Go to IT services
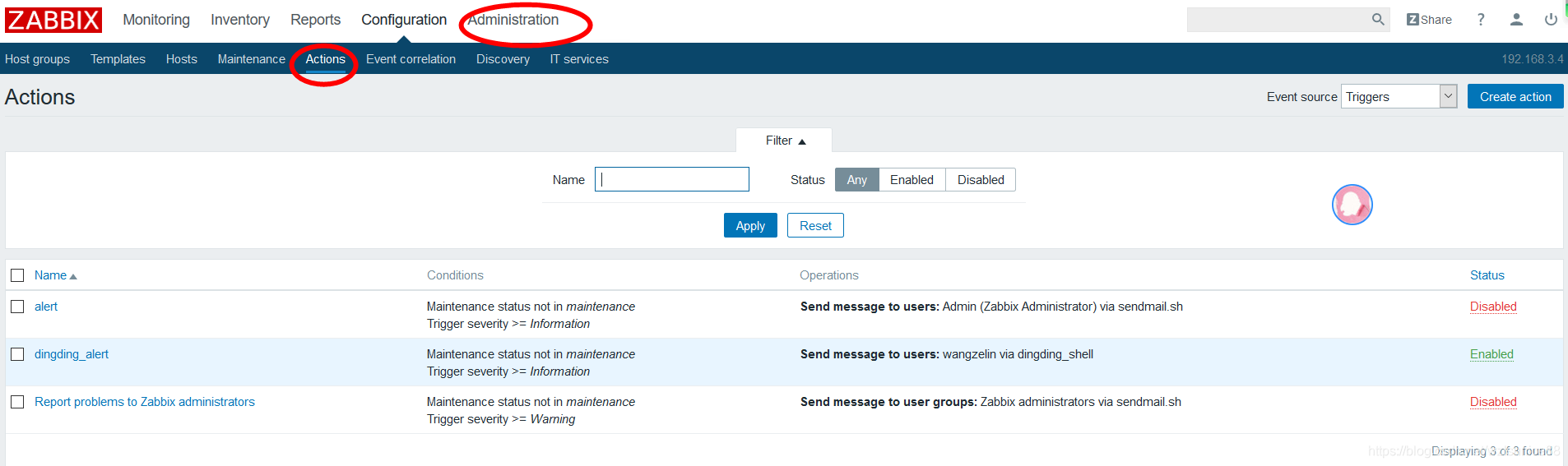The image size is (1568, 466). [579, 59]
